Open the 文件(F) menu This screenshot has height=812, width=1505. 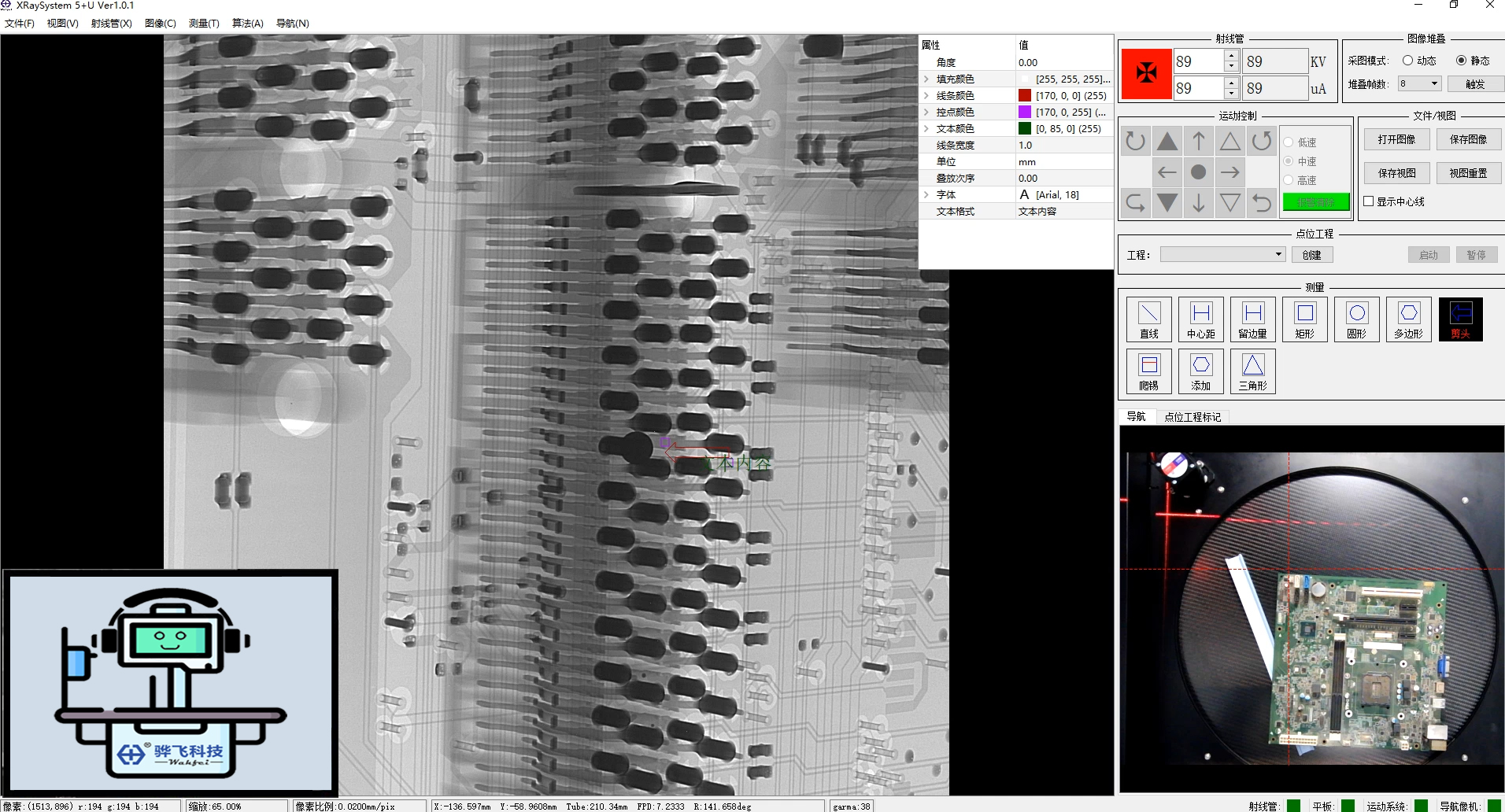[x=20, y=24]
